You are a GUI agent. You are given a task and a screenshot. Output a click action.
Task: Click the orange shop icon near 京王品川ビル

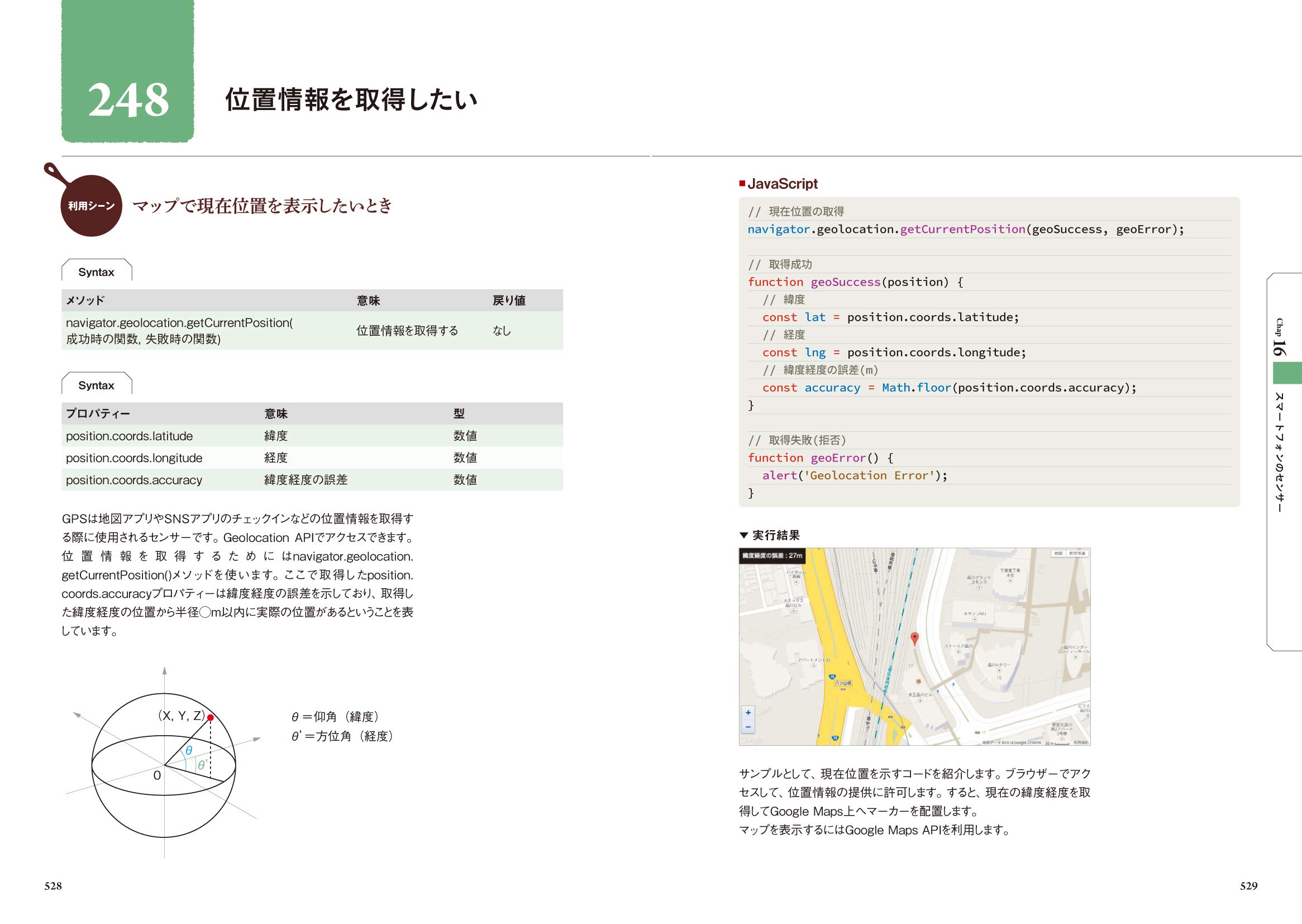tap(919, 682)
